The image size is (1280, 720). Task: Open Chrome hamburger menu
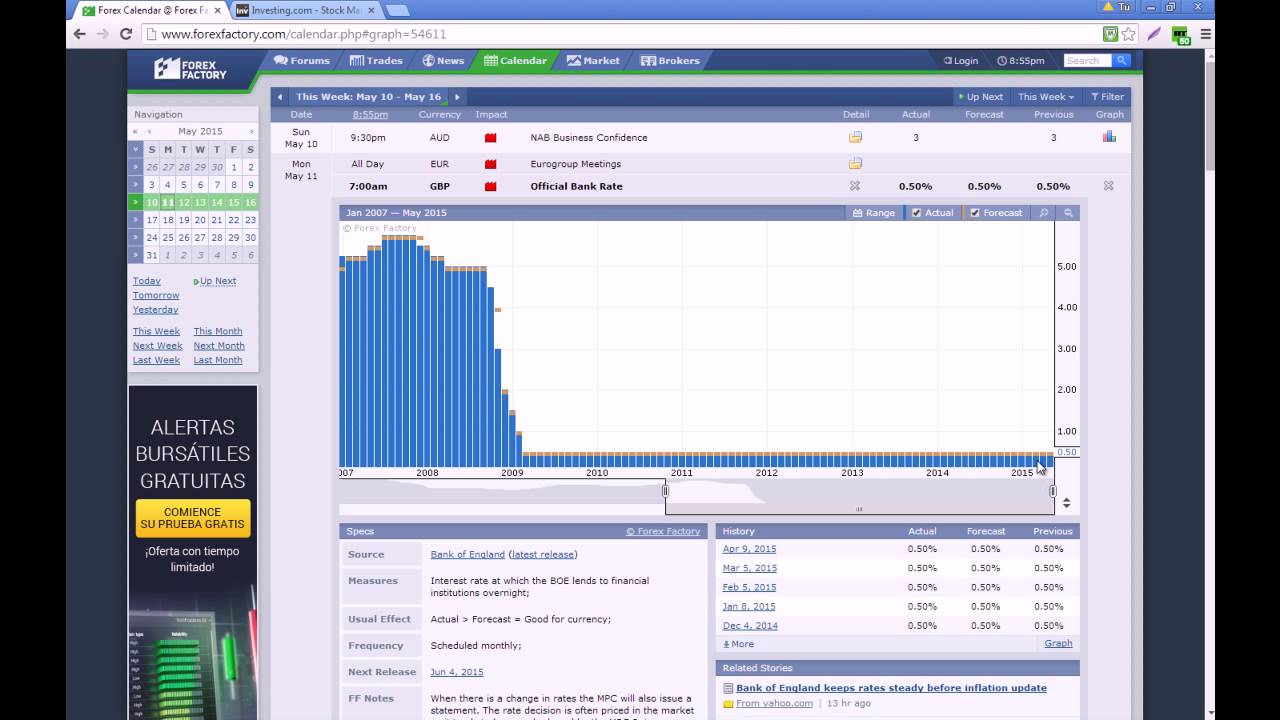click(1205, 33)
